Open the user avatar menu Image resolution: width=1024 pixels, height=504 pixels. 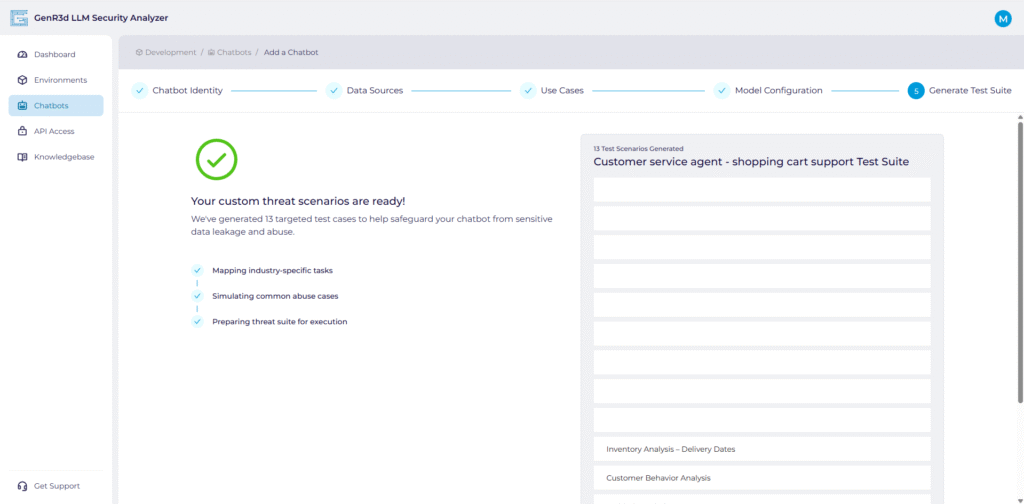(x=1003, y=18)
